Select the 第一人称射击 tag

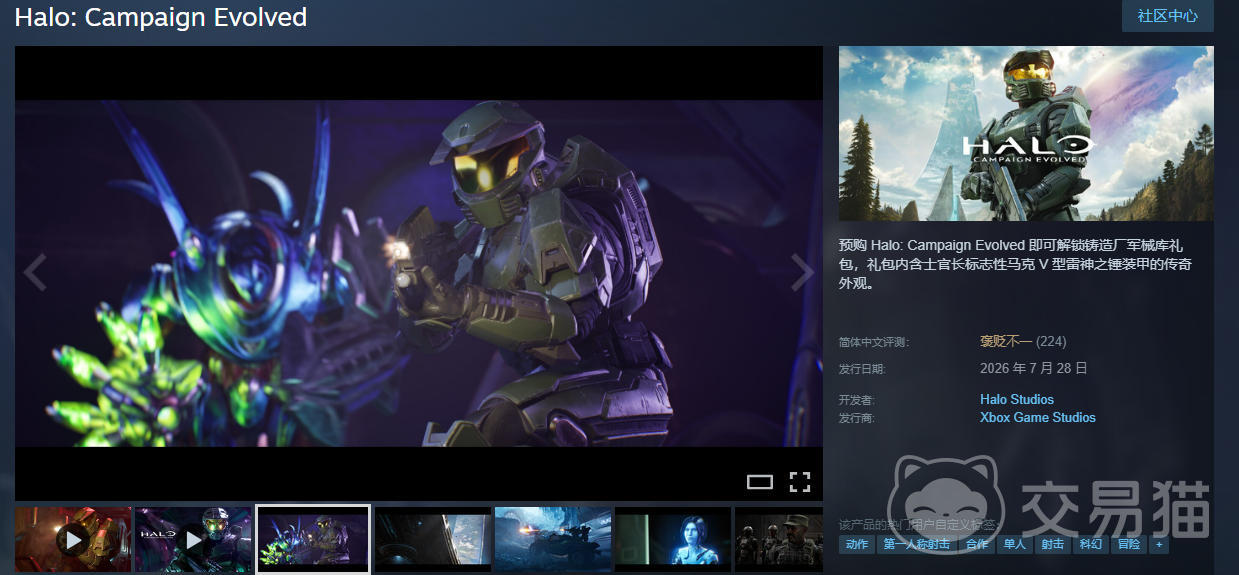(917, 544)
